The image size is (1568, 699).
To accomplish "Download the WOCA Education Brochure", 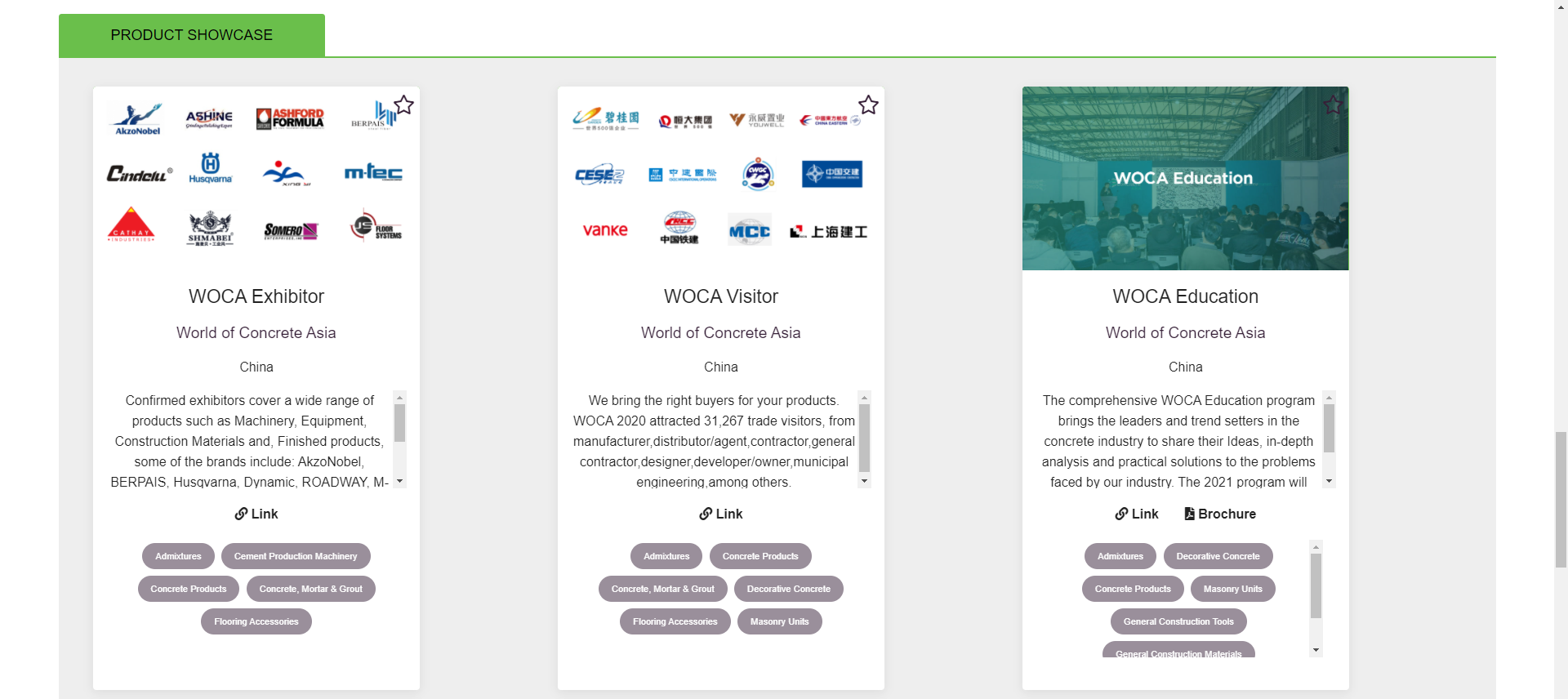I will pyautogui.click(x=1220, y=514).
